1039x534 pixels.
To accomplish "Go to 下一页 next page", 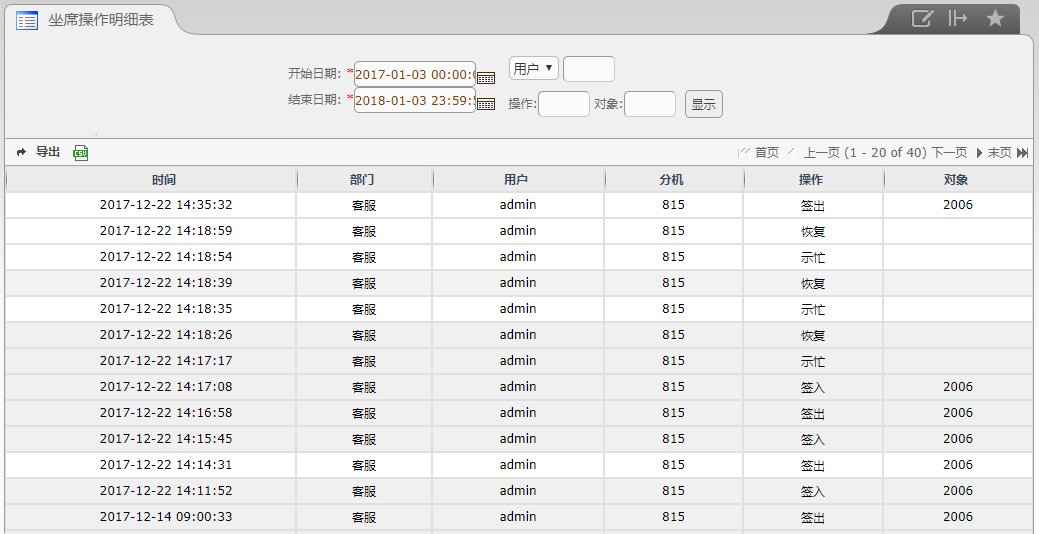I will 950,153.
